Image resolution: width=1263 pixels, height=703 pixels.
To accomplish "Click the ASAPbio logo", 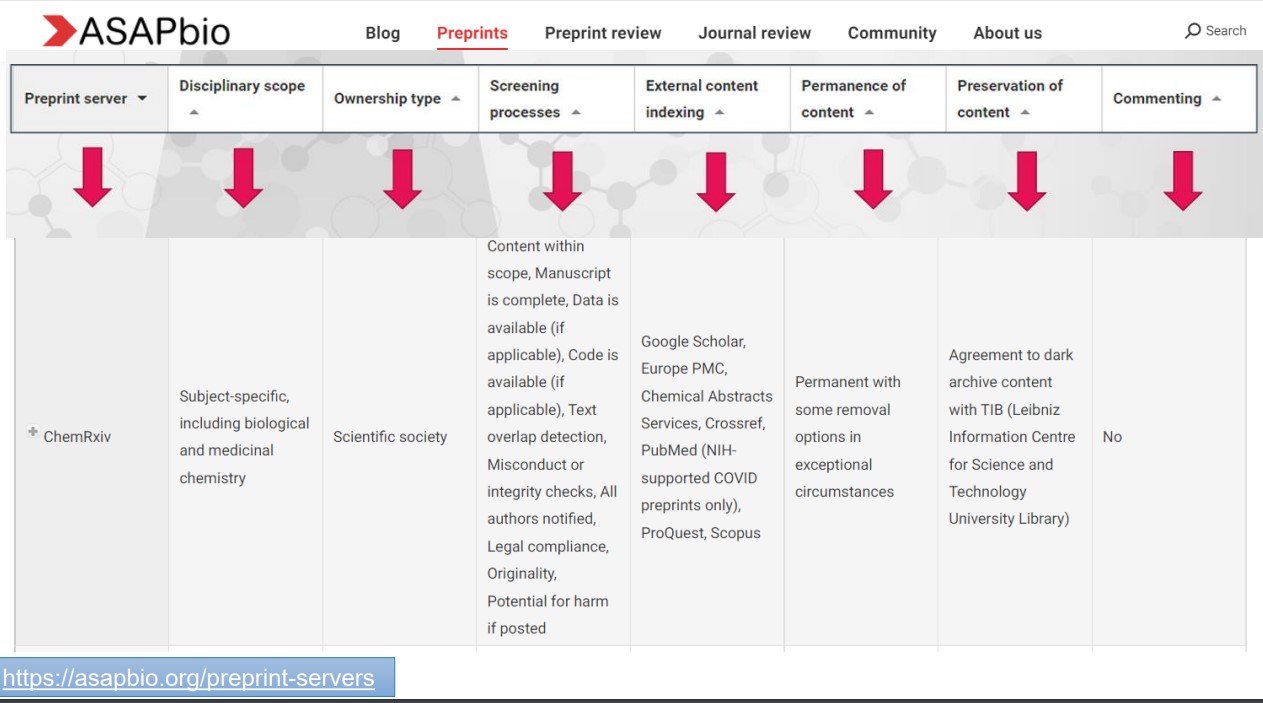I will (x=136, y=31).
